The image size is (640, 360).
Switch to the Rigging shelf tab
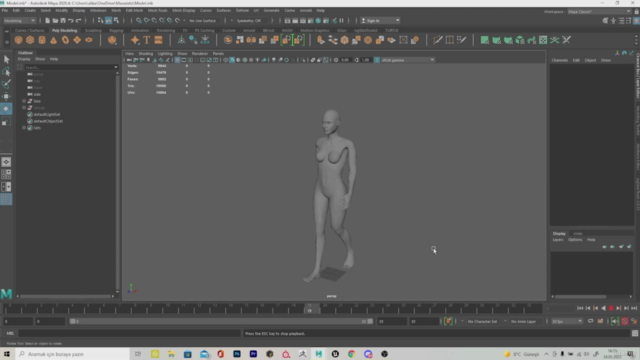pos(116,30)
